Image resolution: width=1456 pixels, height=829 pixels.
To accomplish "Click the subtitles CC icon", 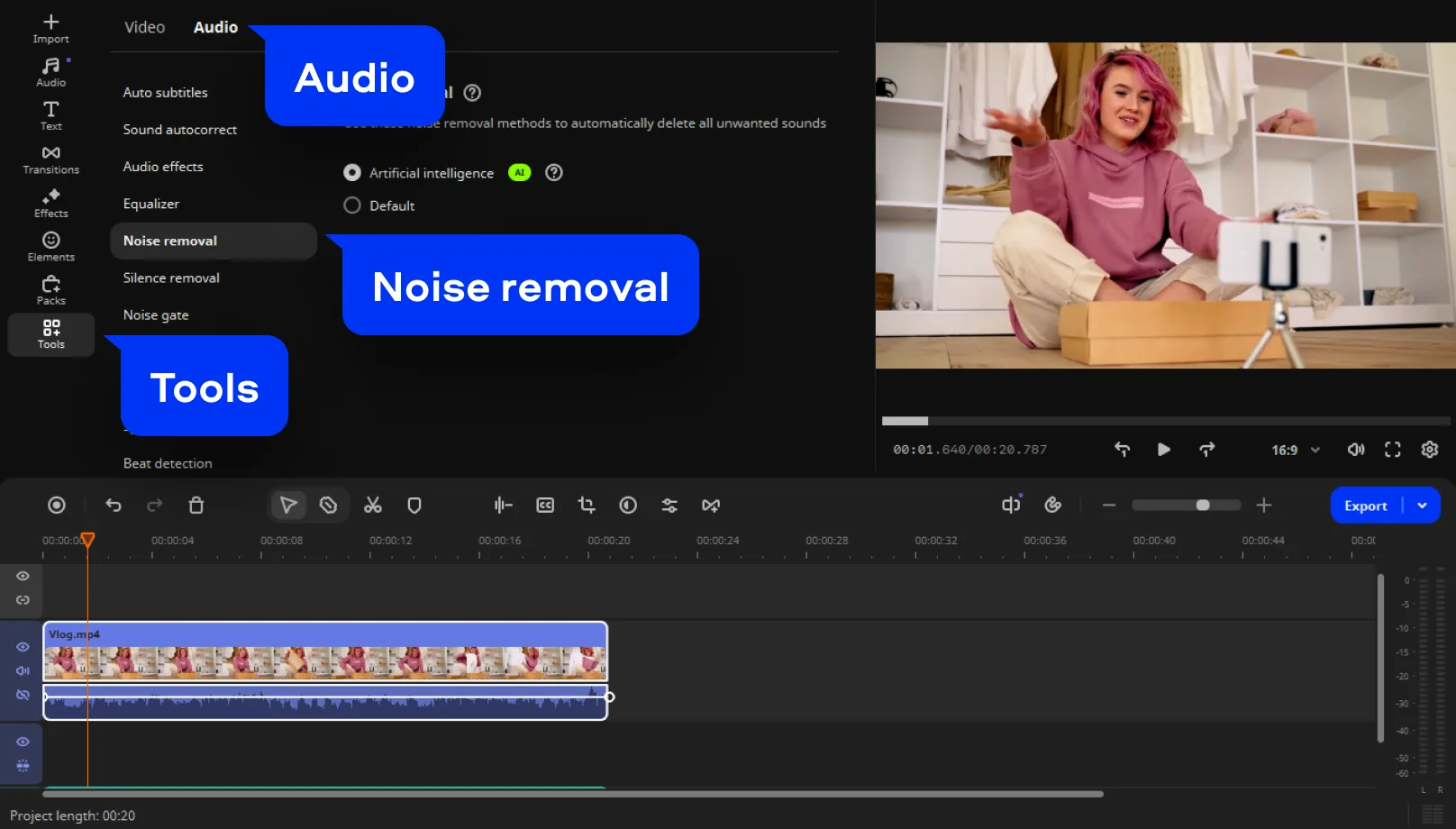I will 545,506.
